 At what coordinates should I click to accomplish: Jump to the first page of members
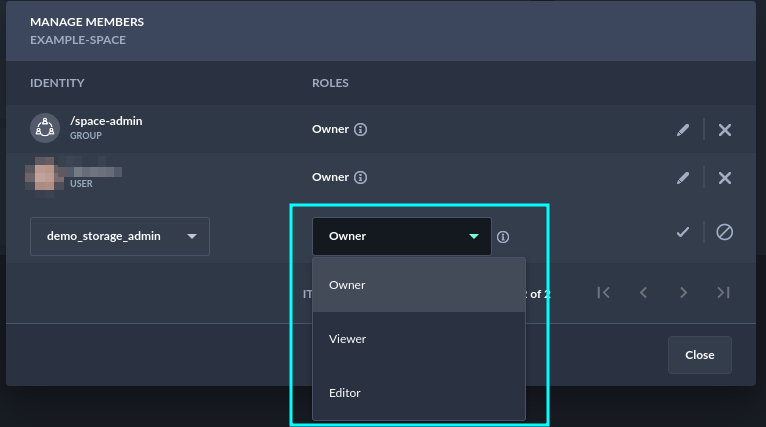(x=603, y=293)
